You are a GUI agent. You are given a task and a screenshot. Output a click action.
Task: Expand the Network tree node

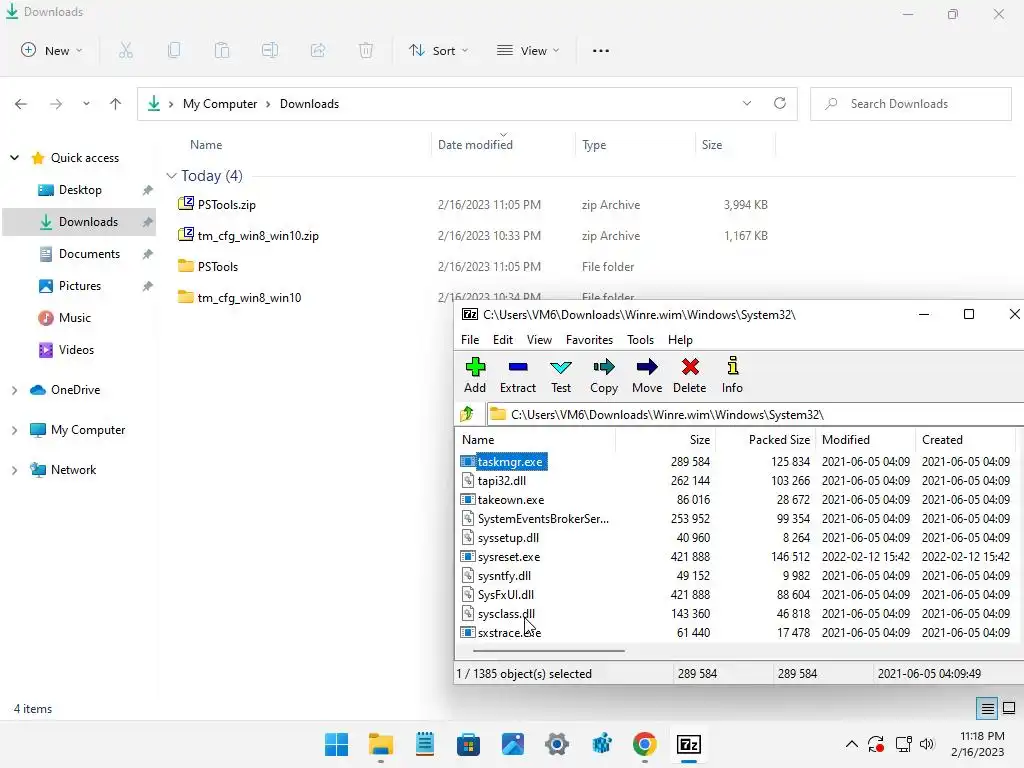[14, 470]
